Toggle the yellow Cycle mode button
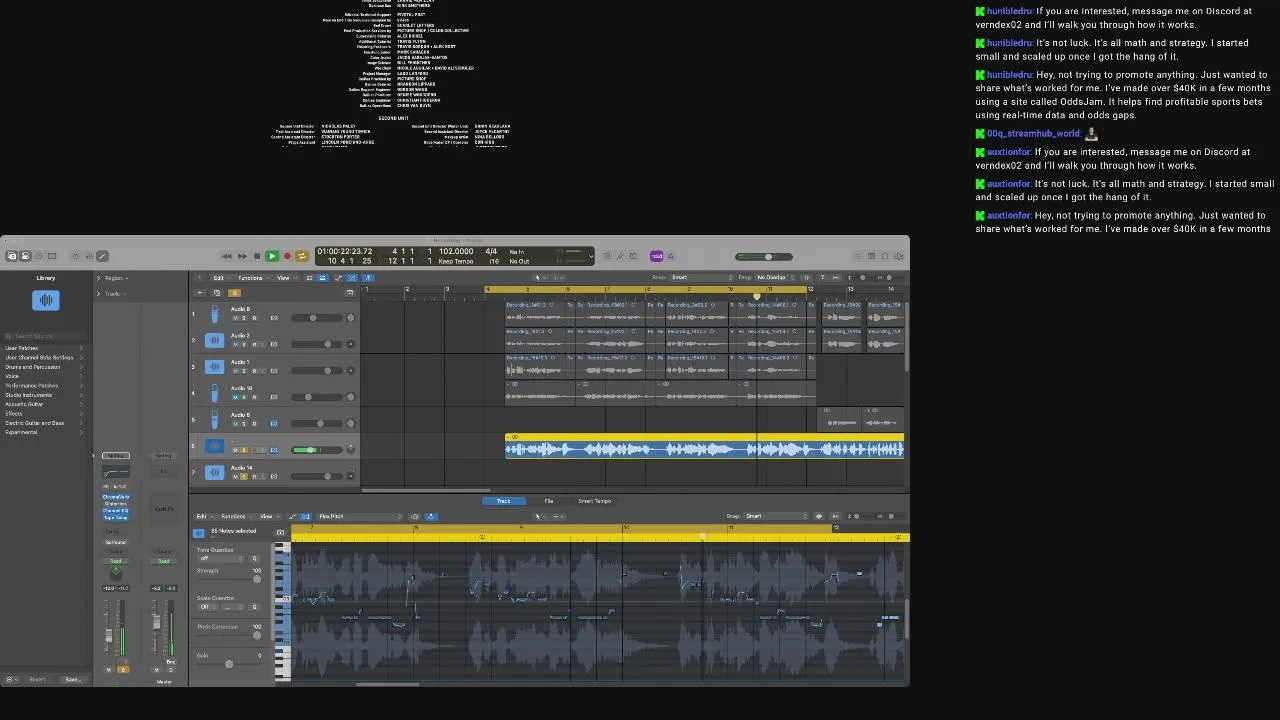Viewport: 1280px width, 720px height. click(x=302, y=256)
